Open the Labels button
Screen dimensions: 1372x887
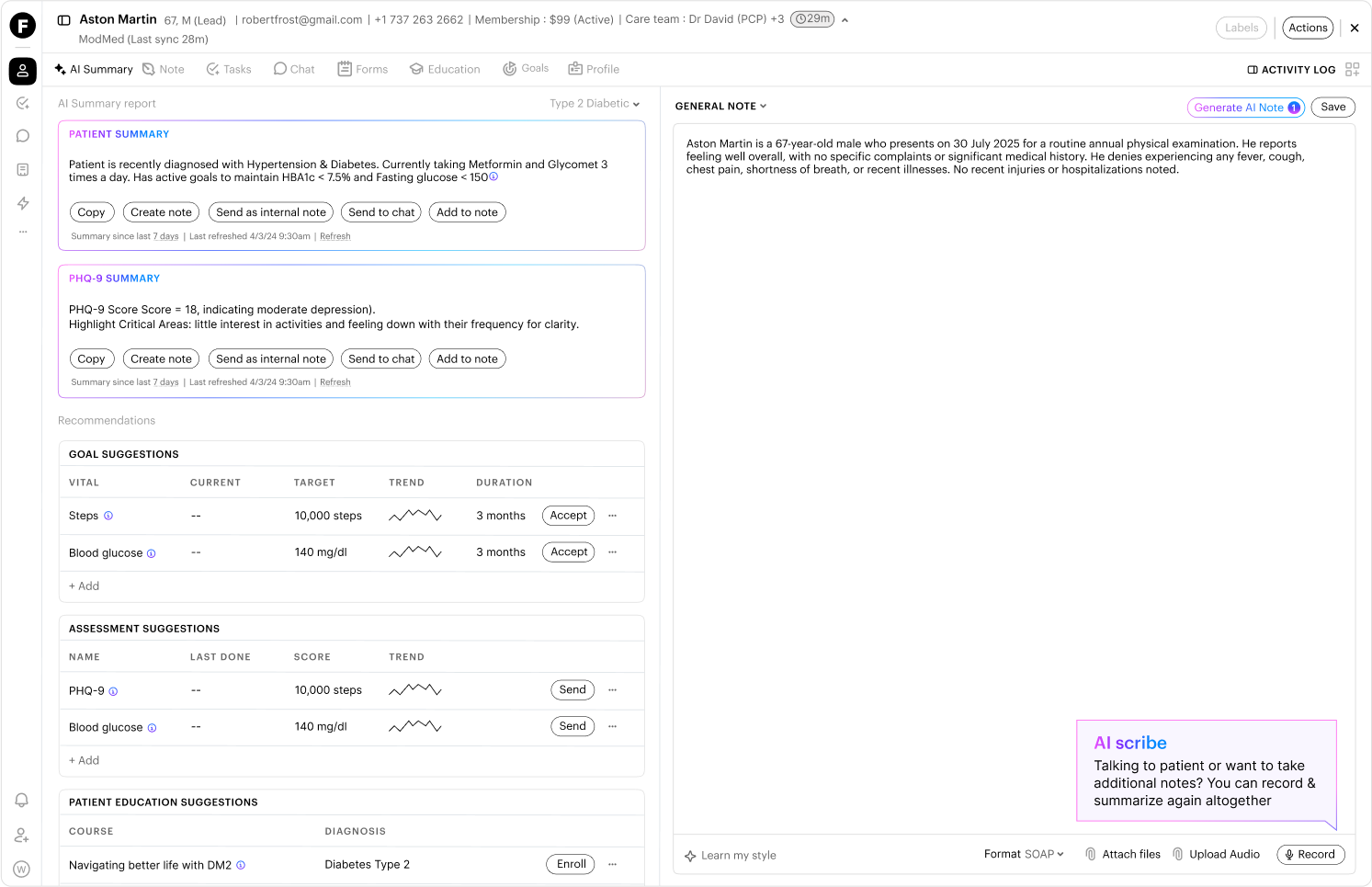pyautogui.click(x=1242, y=28)
